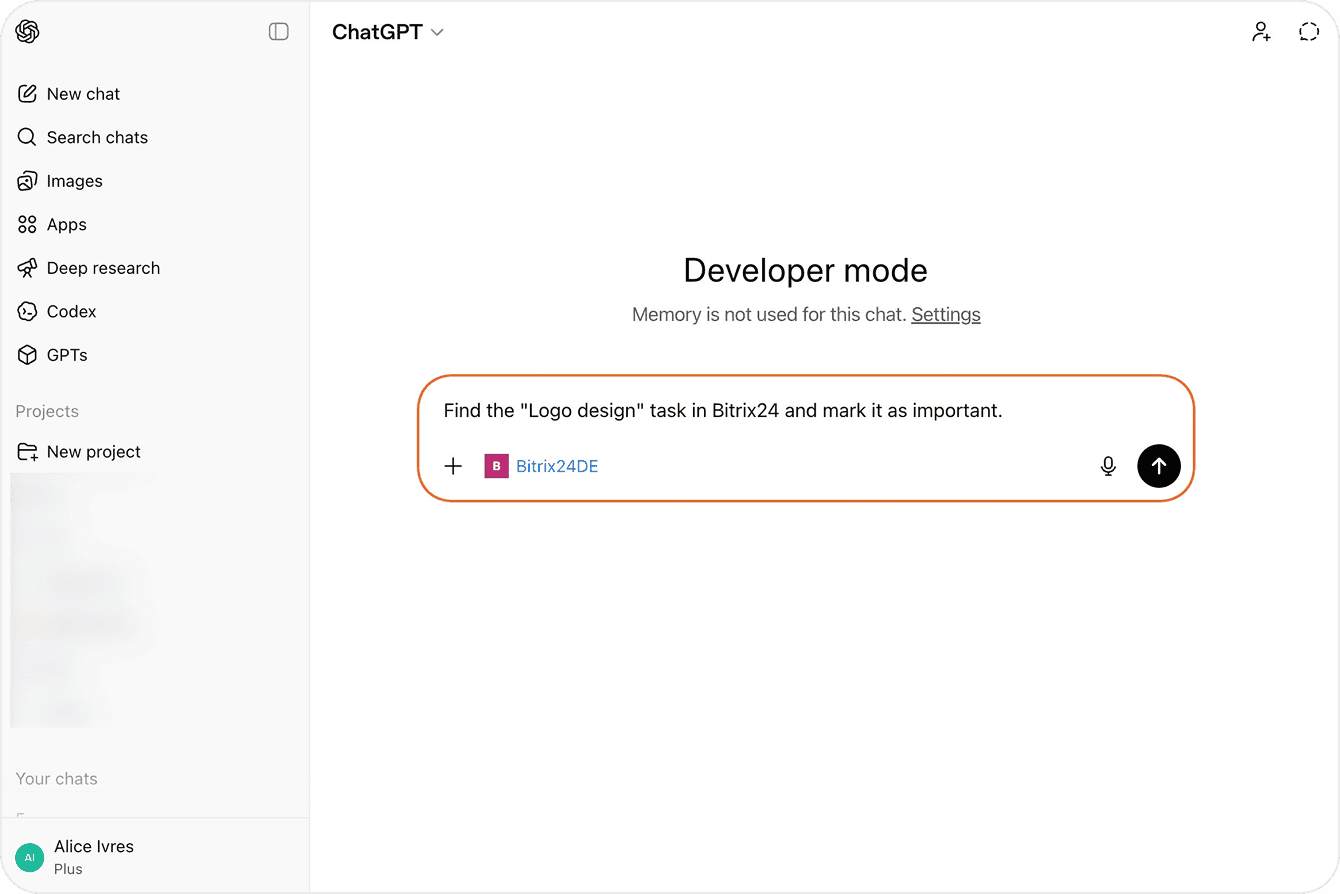Create a New project
1340x894 pixels.
(93, 452)
